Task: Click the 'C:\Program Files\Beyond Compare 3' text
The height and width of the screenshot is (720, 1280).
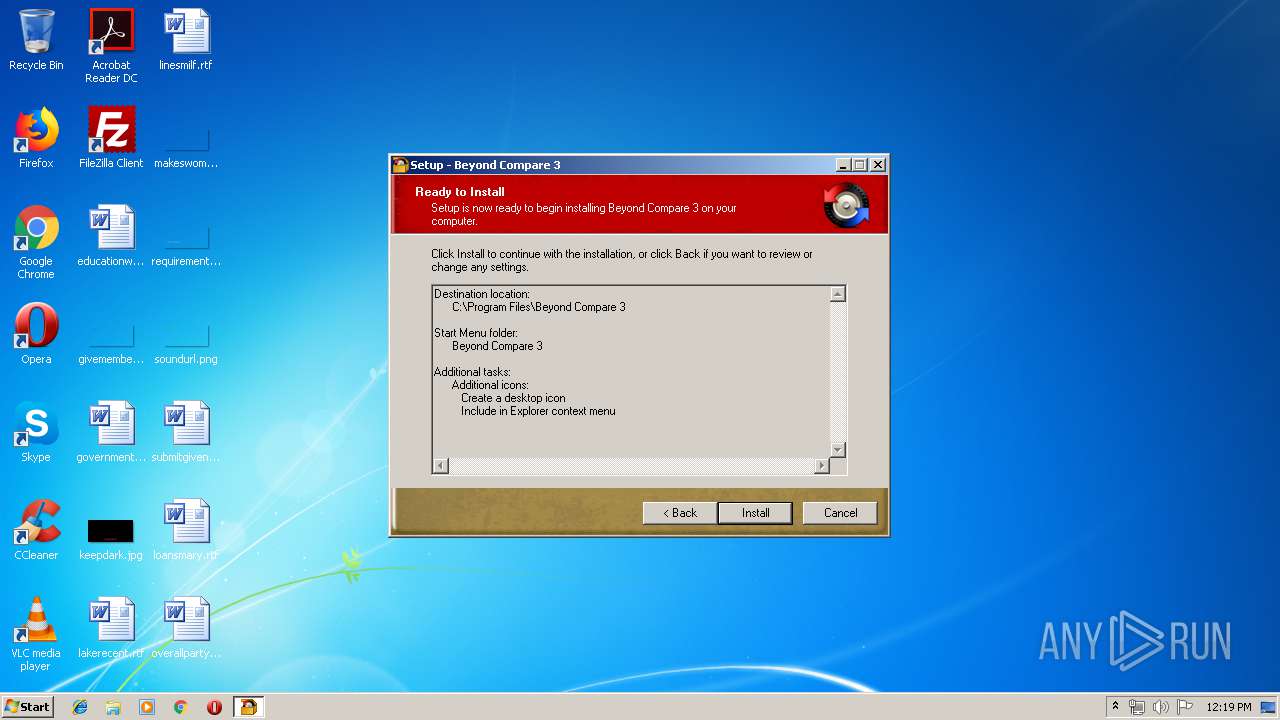Action: tap(539, 307)
